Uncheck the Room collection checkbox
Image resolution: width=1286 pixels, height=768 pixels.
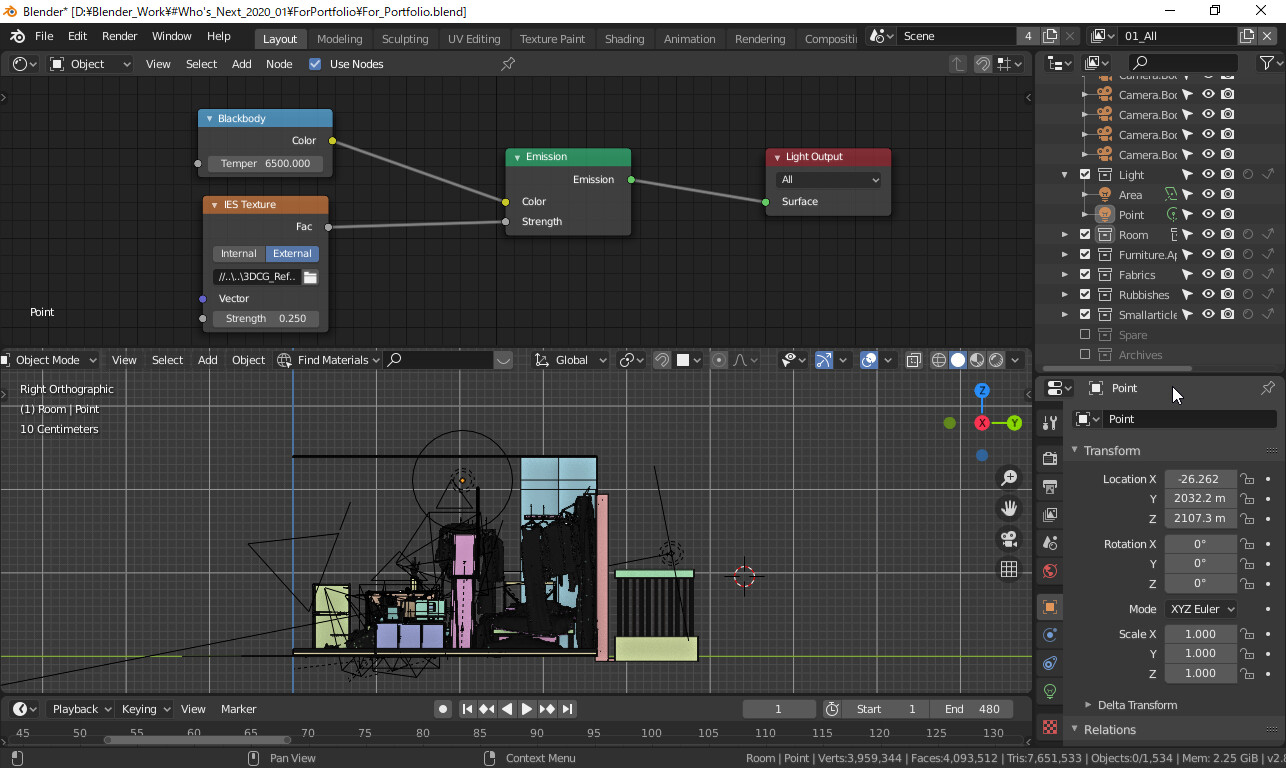point(1085,234)
